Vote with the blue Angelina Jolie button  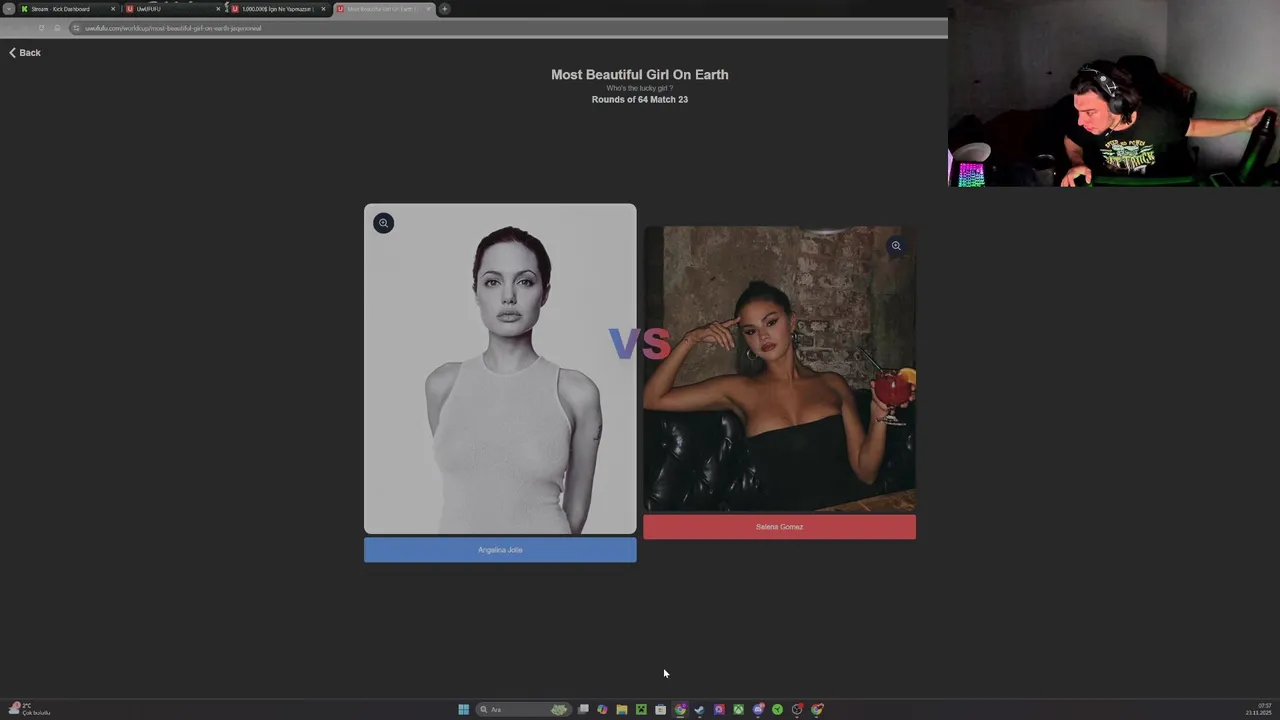[x=500, y=550]
